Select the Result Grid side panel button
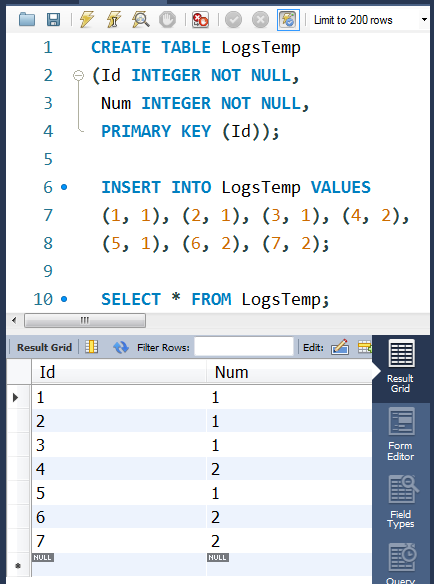Screen dimensions: 434x584 point(400,366)
